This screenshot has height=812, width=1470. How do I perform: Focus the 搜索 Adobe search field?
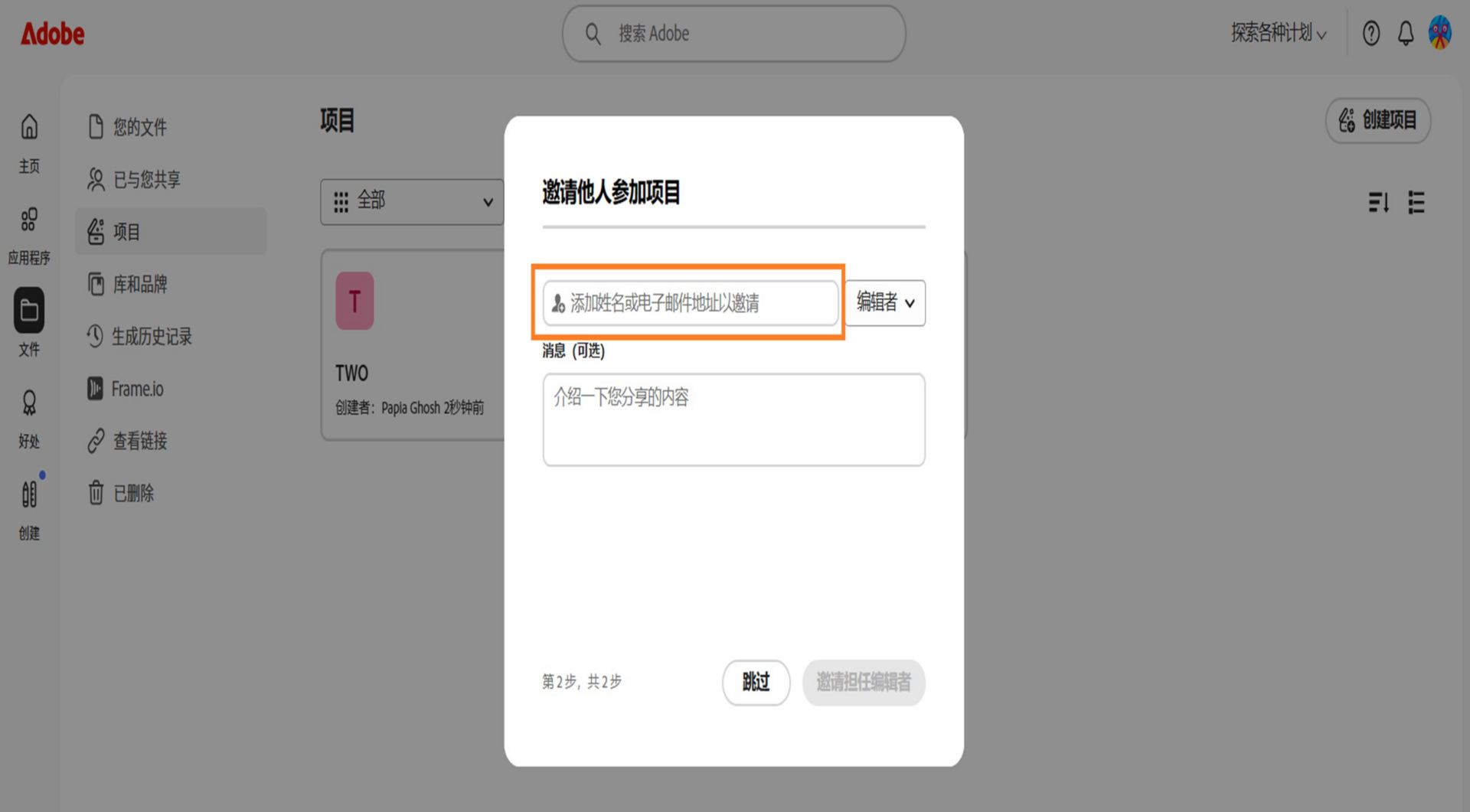click(733, 34)
